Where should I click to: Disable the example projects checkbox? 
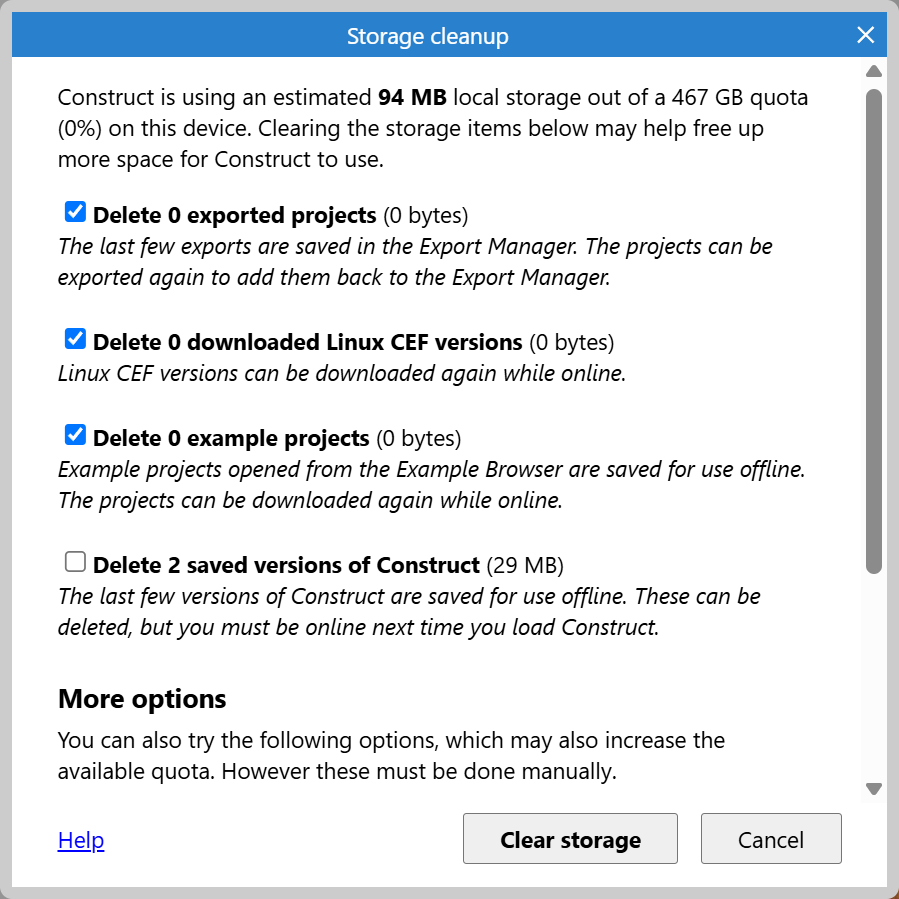coord(75,435)
